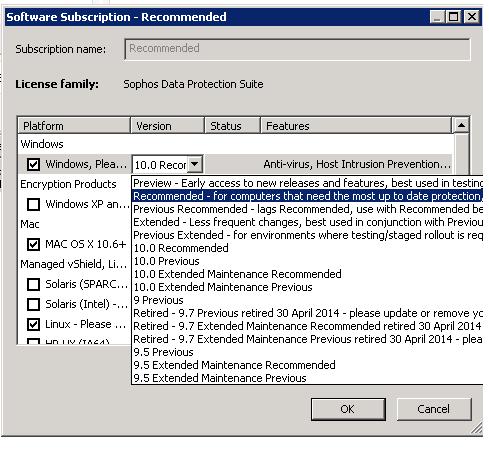
Task: Click the scroll up arrow of platform list
Action: [461, 125]
